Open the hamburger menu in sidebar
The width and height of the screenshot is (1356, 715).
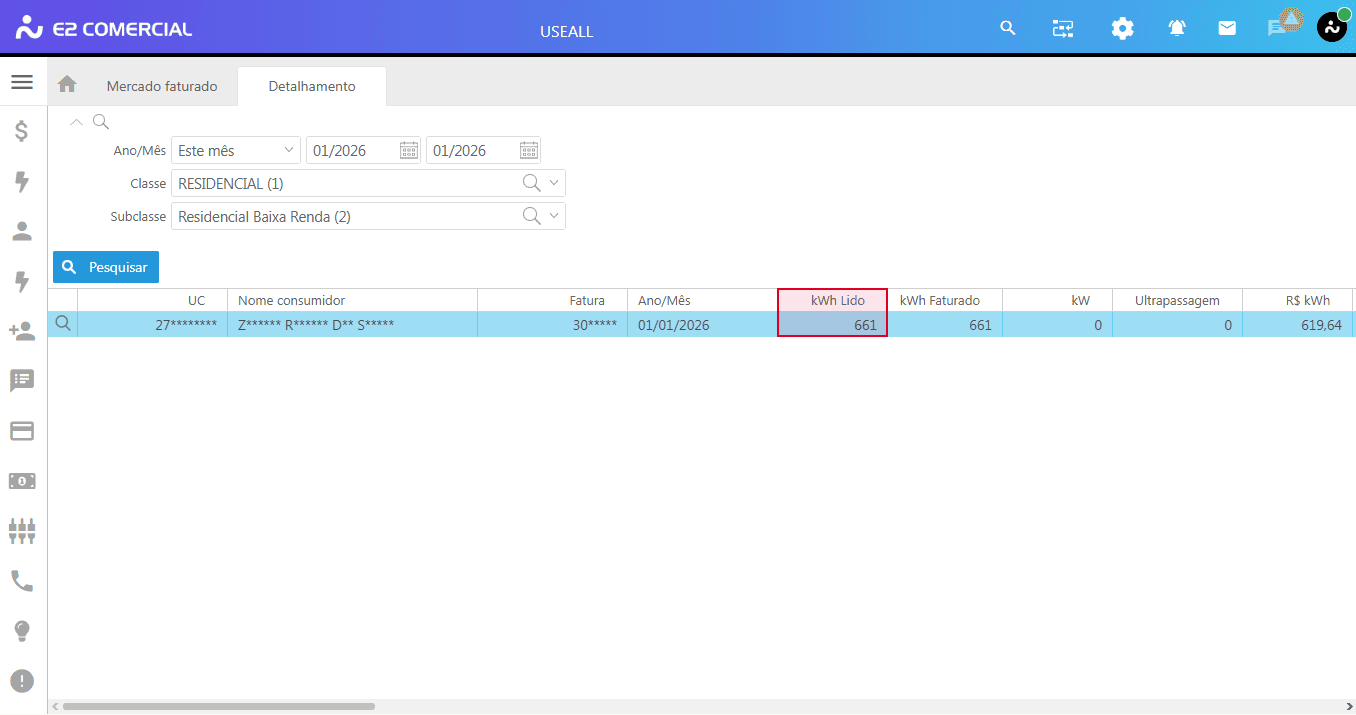tap(22, 82)
